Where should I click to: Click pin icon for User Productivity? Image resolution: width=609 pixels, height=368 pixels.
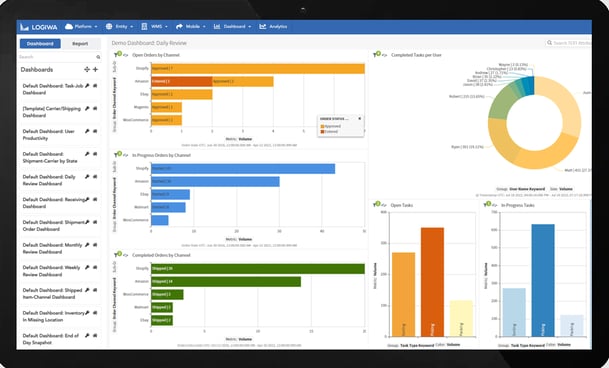pos(87,131)
